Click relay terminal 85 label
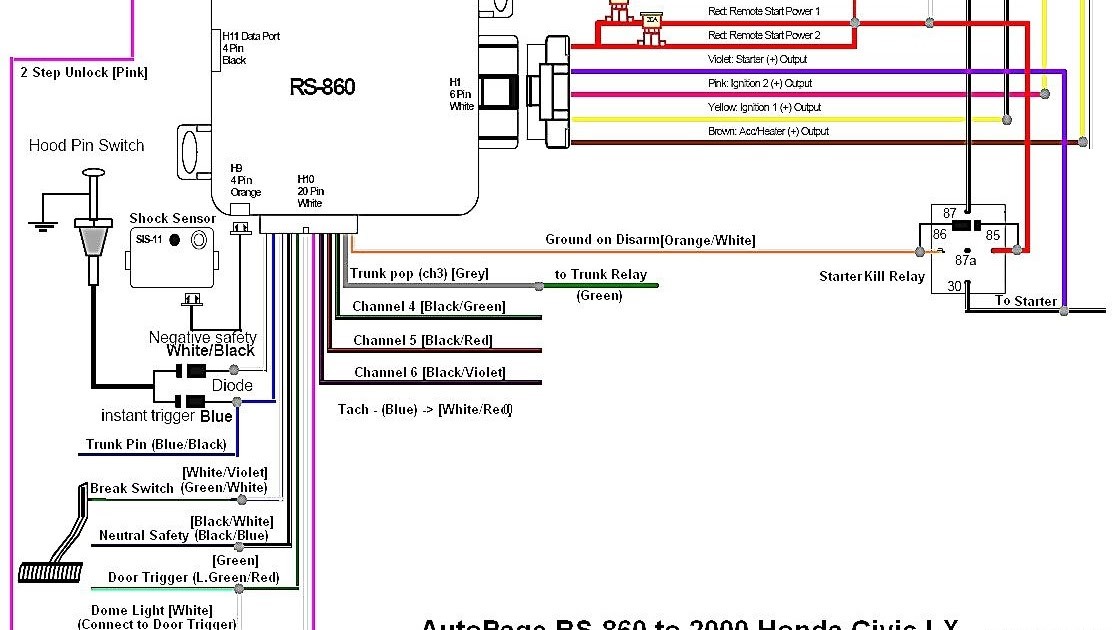This screenshot has width=1113, height=630. click(x=993, y=235)
